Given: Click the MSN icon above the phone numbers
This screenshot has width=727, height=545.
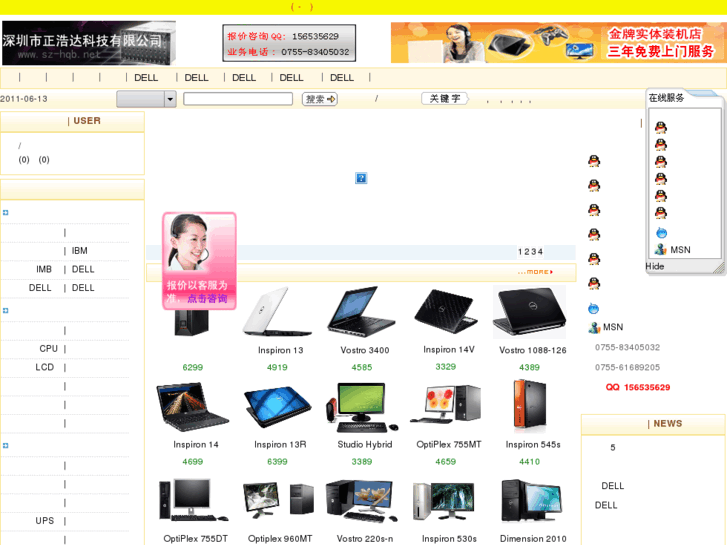Looking at the screenshot, I should click(594, 327).
